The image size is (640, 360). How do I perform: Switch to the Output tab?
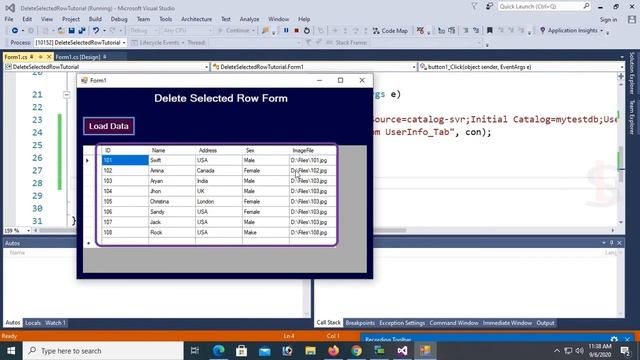tap(545, 323)
